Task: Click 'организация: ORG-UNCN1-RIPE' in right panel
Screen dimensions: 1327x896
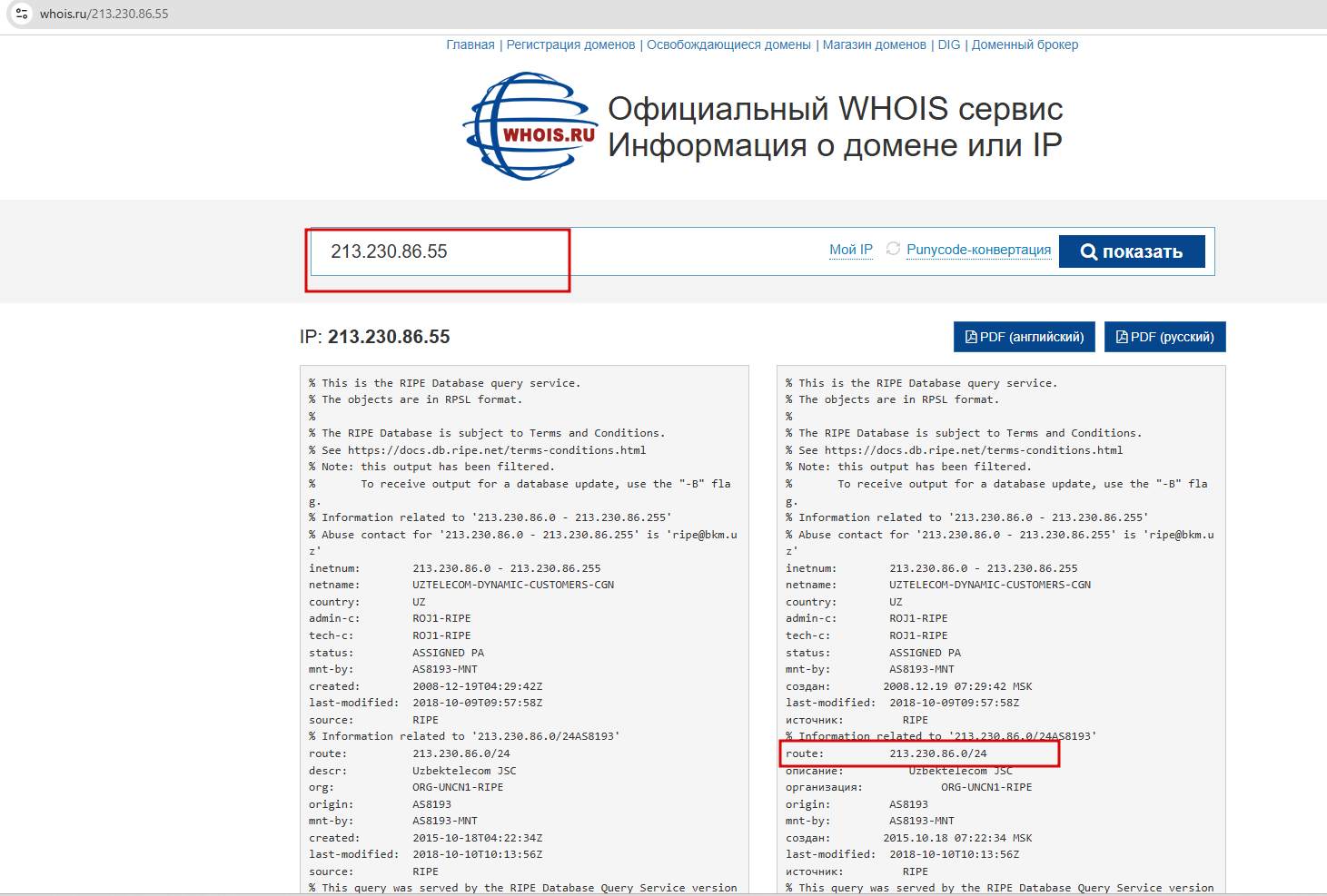Action: pyautogui.click(x=908, y=787)
